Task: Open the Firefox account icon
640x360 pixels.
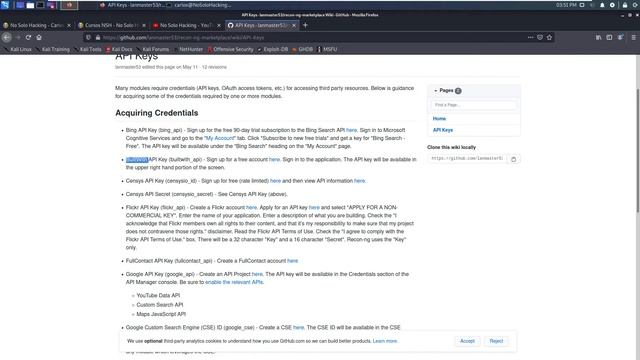Action: (620, 37)
